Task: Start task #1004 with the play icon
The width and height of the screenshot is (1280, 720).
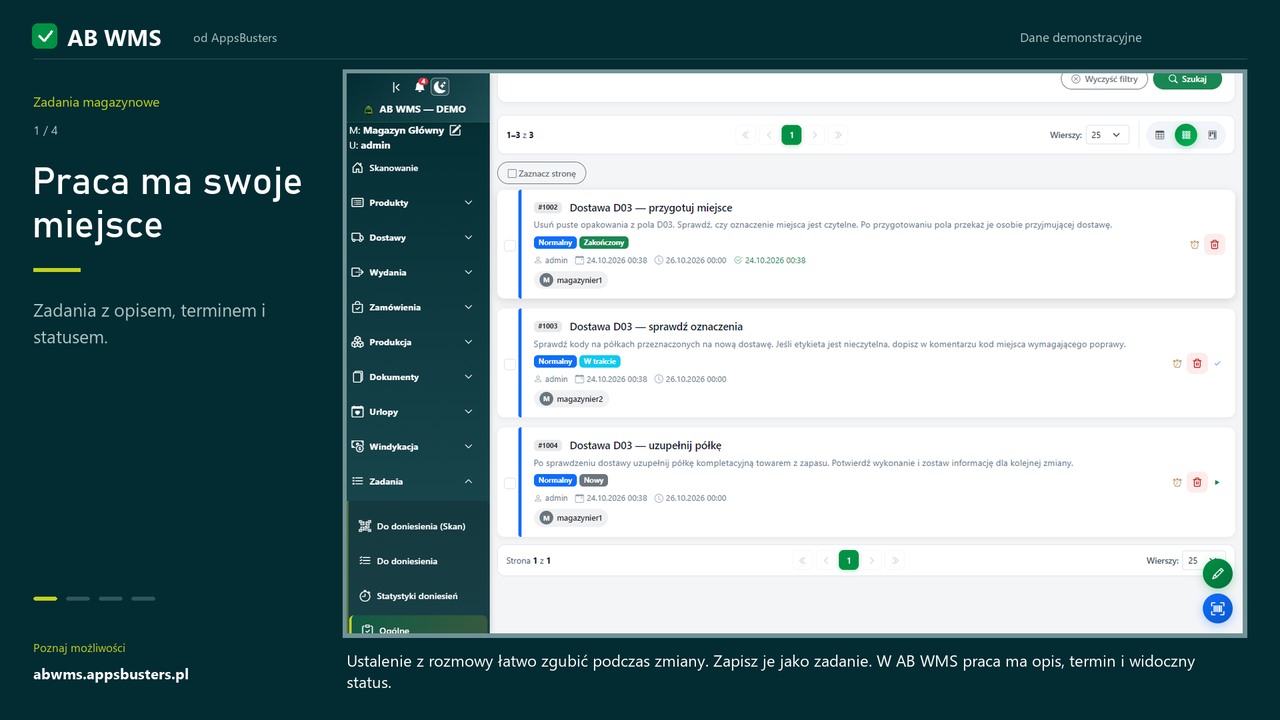Action: coord(1217,482)
